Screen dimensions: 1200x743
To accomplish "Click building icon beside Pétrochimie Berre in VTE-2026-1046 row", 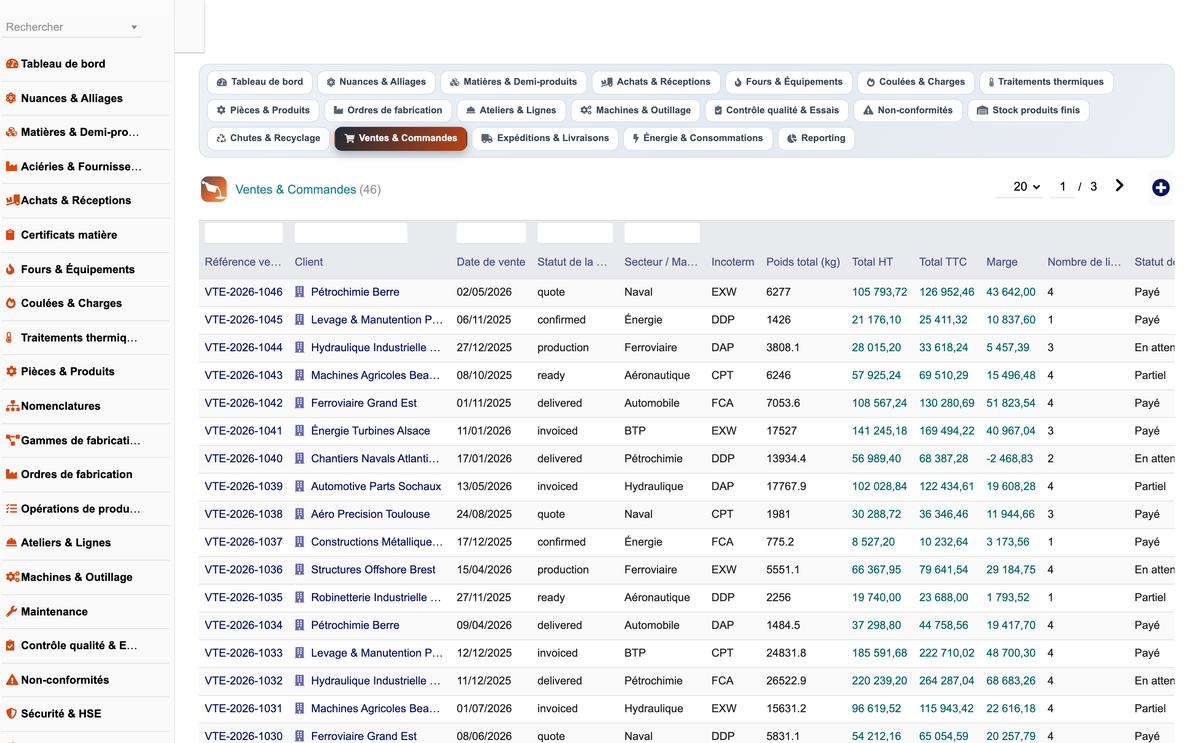I will (300, 292).
